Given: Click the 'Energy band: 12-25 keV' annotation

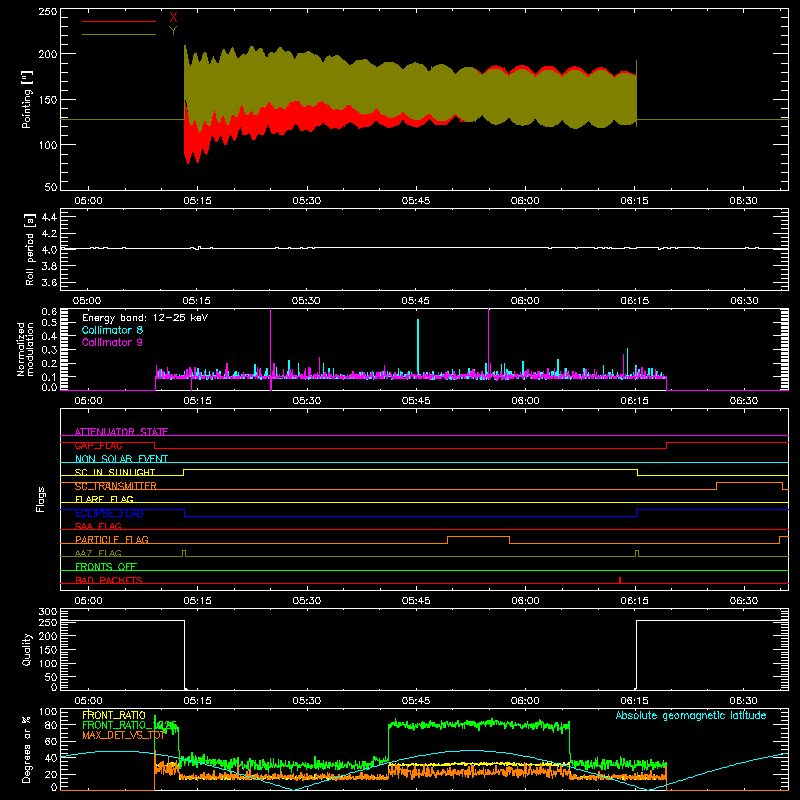Looking at the screenshot, I should [145, 318].
